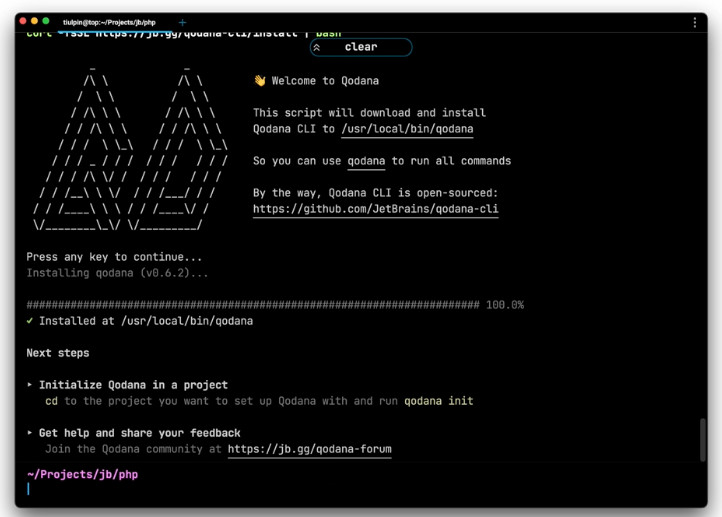
Task: Click the Installed at /usr/local/bin/qodana line
Action: (x=146, y=321)
